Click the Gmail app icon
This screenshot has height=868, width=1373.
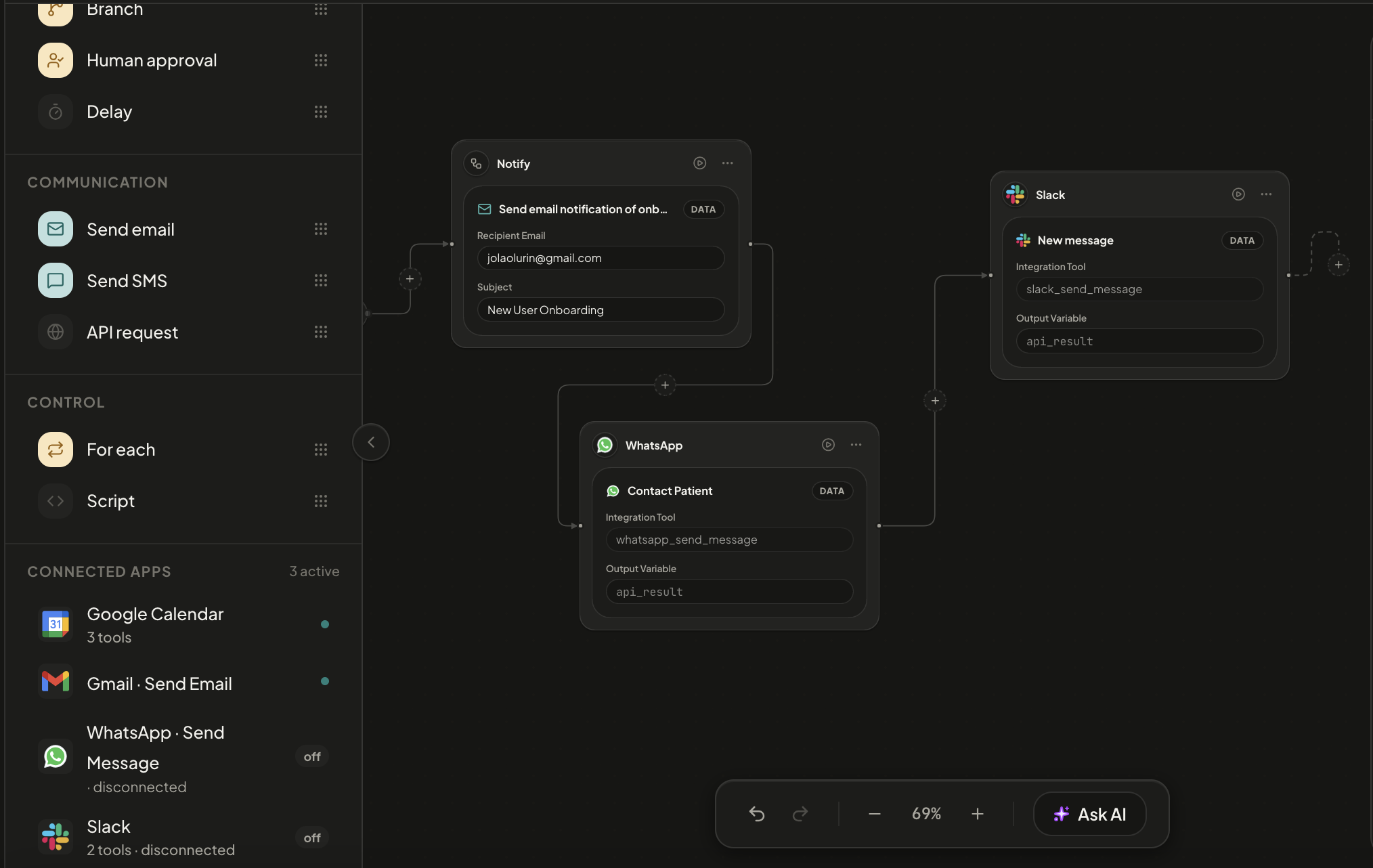pyautogui.click(x=56, y=681)
